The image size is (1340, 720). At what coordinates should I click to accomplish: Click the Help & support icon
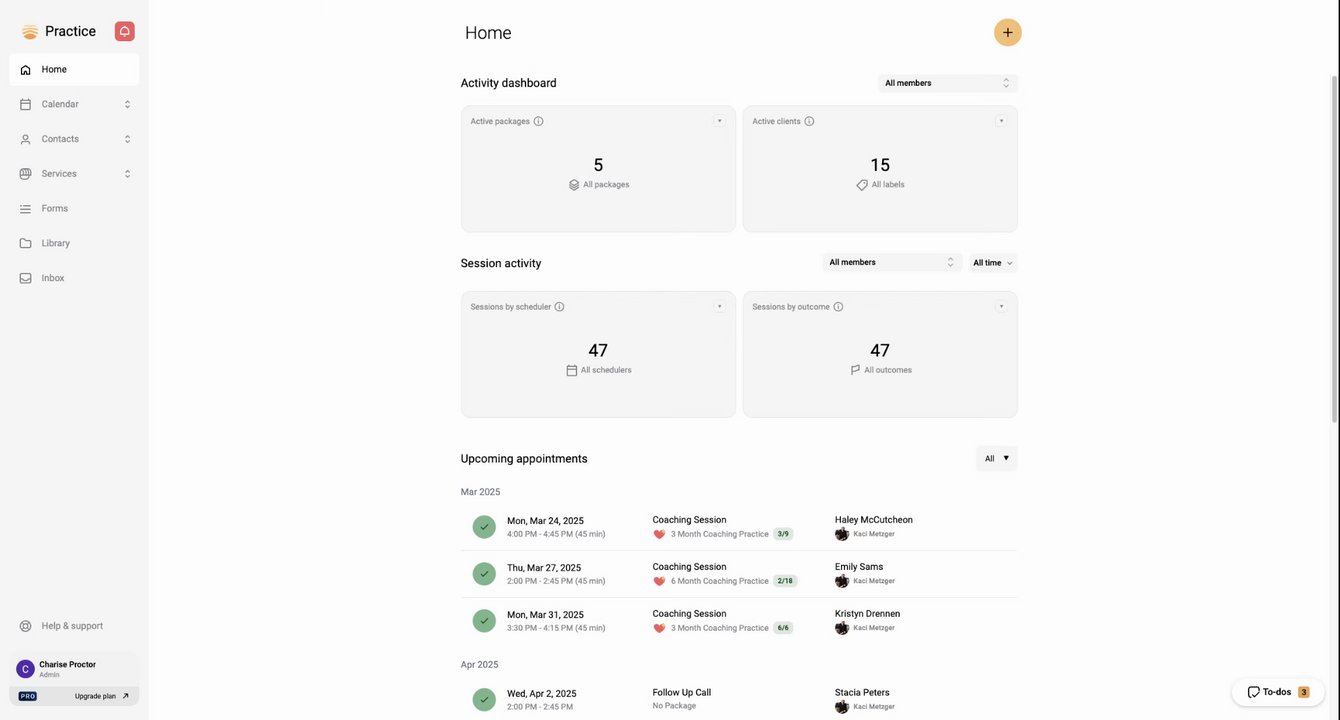tap(26, 626)
